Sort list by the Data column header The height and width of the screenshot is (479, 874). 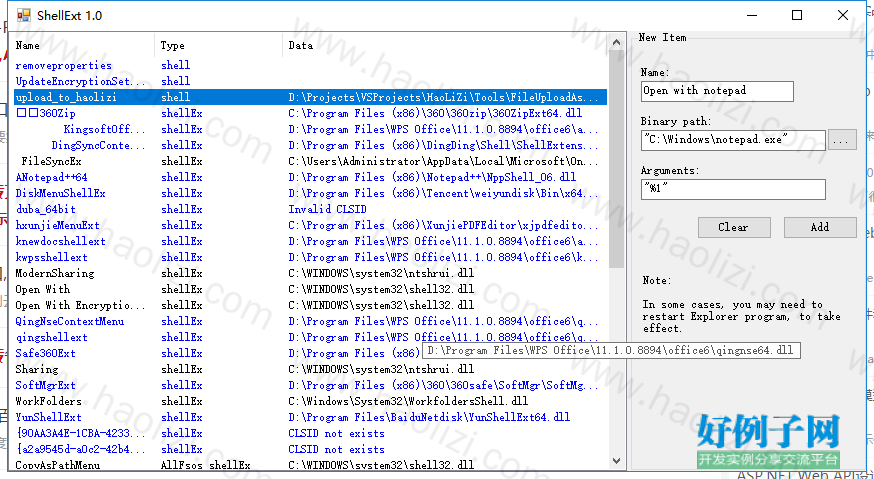coord(446,45)
